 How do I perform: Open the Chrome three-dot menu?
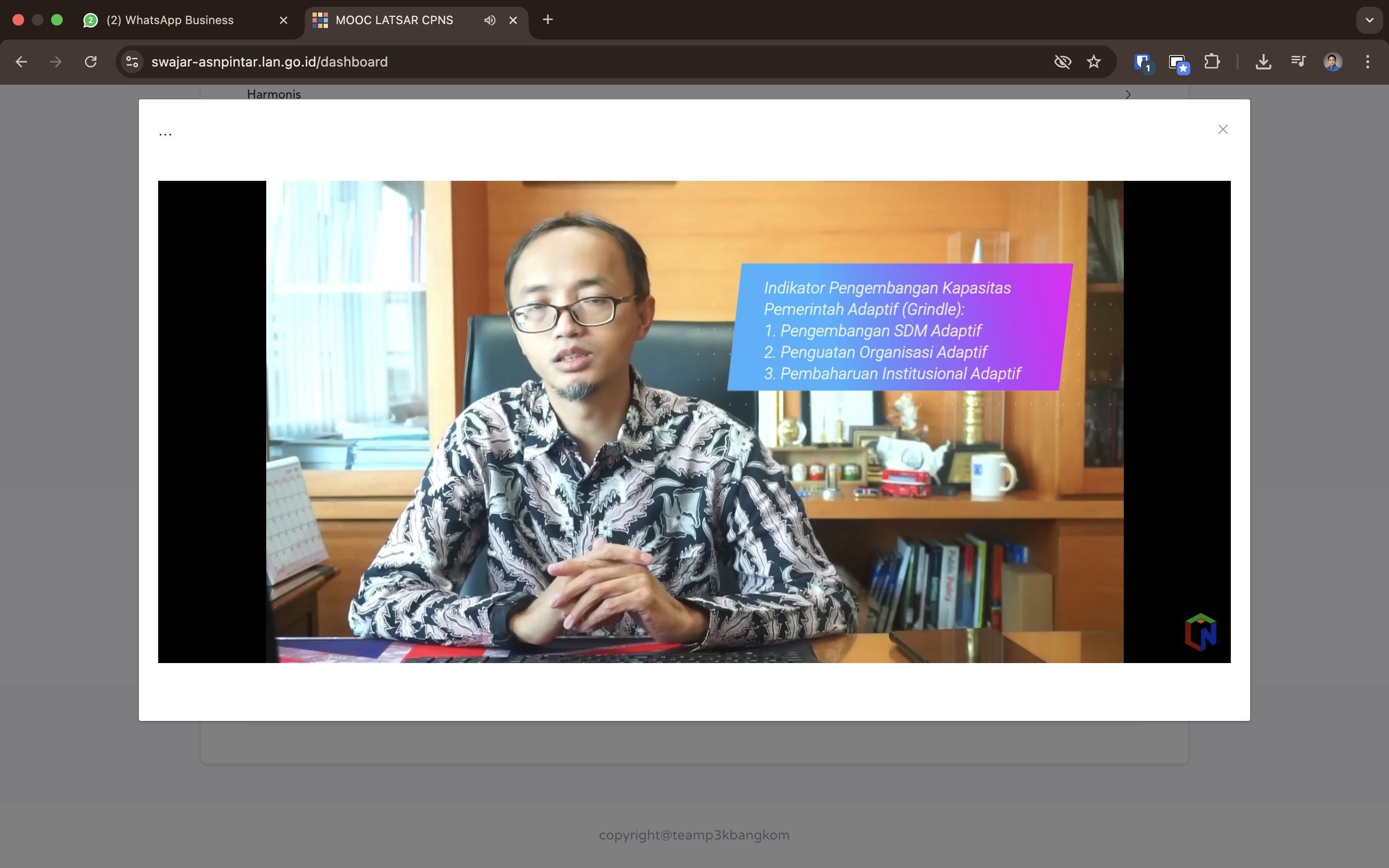pos(1368,62)
